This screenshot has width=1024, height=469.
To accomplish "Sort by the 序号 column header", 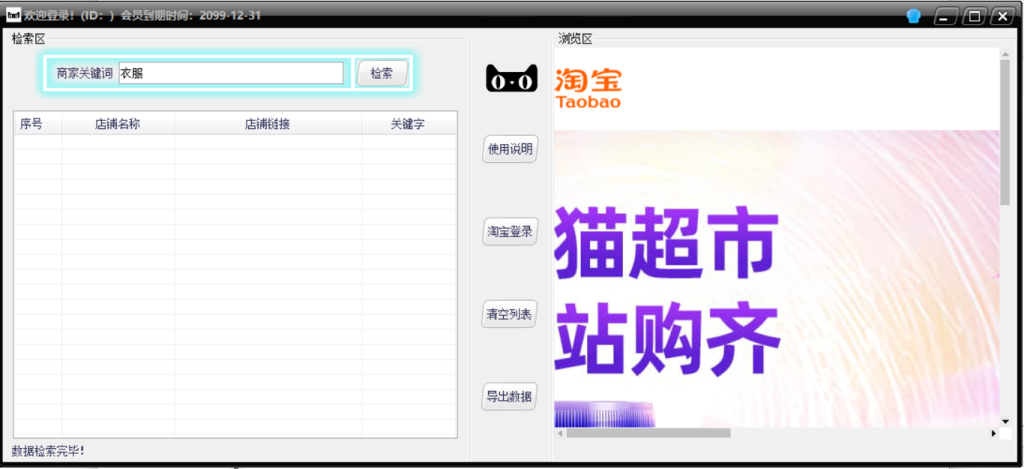I will 31,124.
